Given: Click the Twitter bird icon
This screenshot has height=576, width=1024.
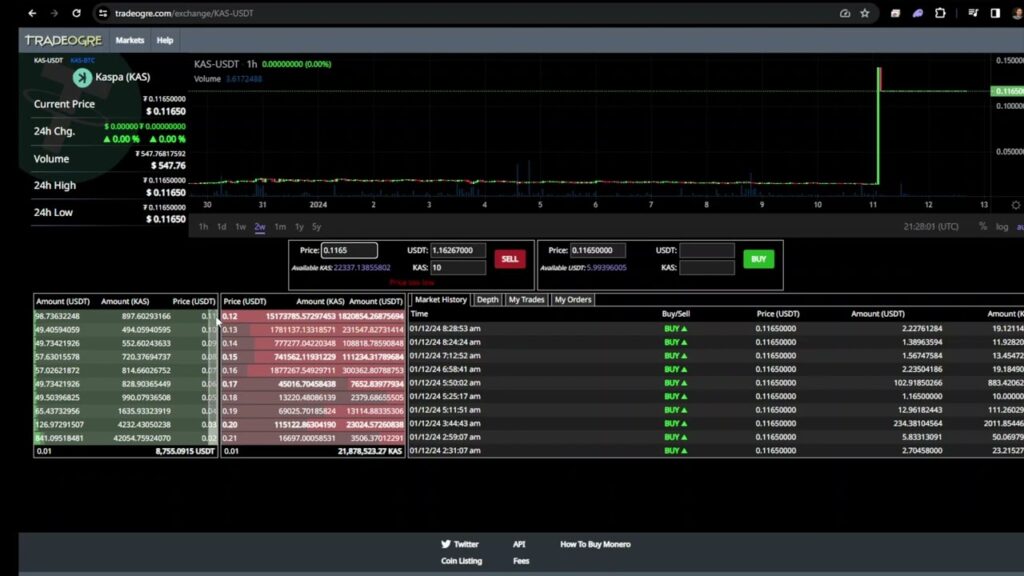Looking at the screenshot, I should [445, 544].
